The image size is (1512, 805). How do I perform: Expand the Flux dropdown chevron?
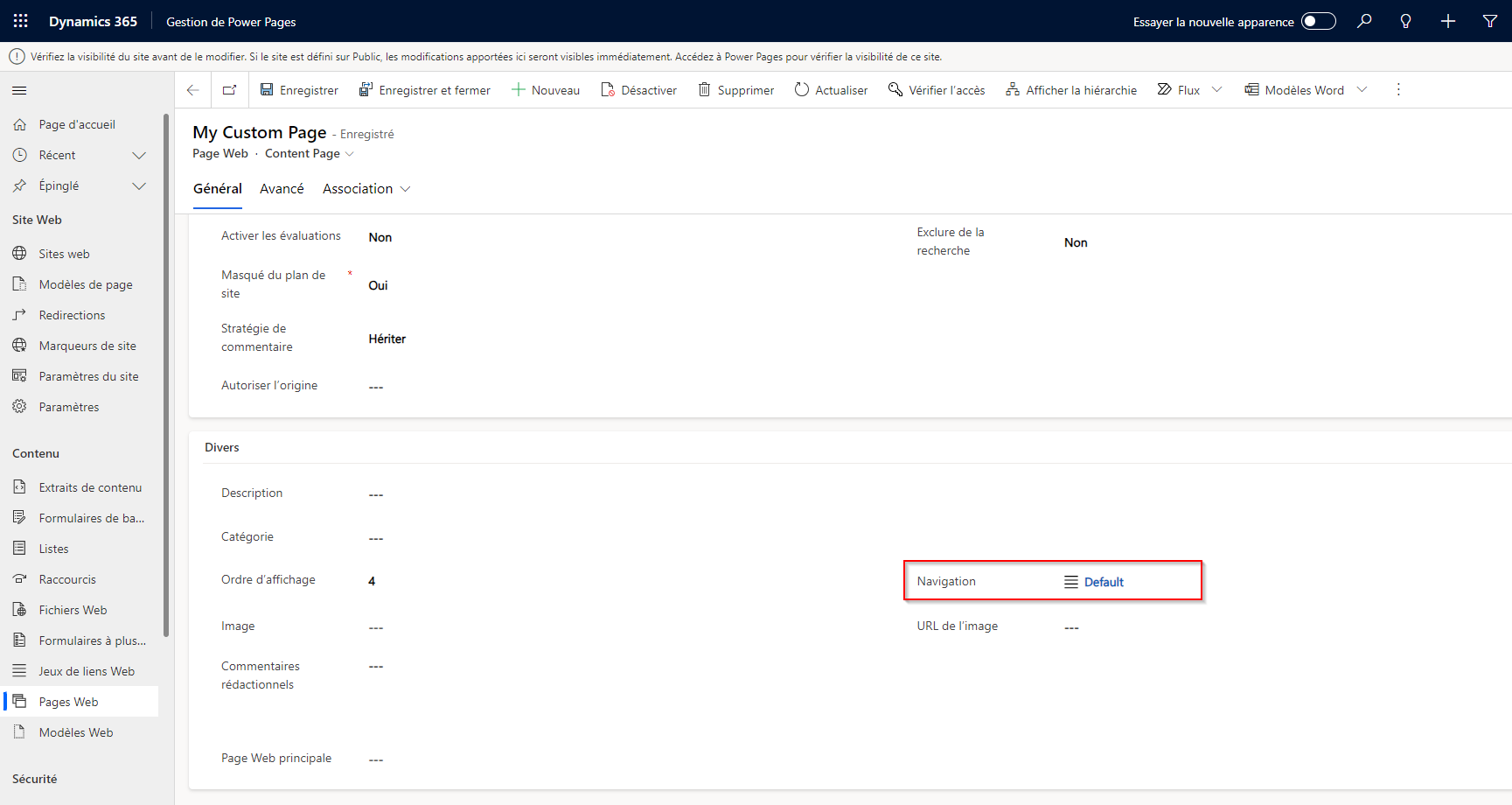pyautogui.click(x=1216, y=90)
